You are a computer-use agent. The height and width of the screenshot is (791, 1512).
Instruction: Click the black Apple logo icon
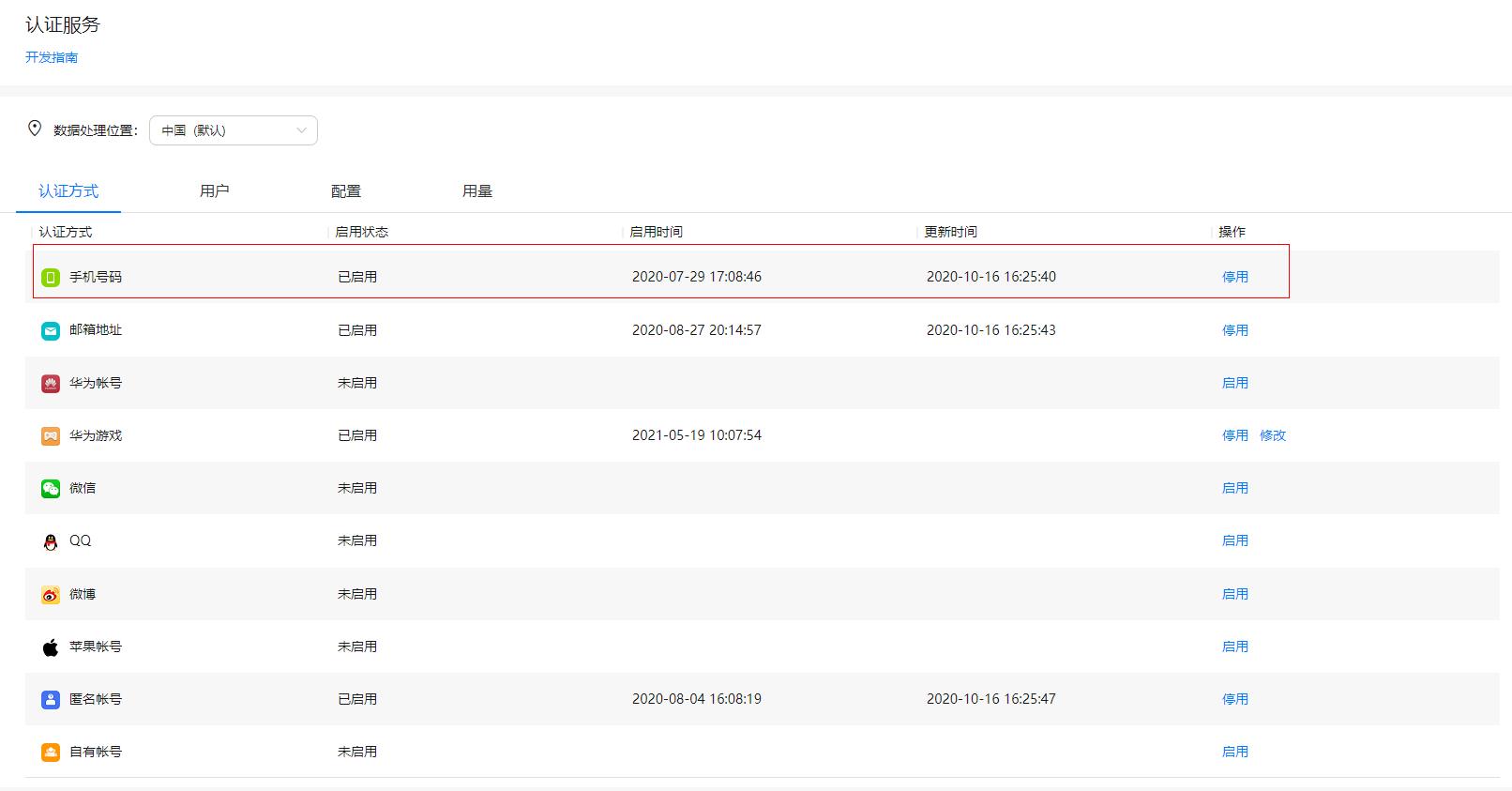51,646
